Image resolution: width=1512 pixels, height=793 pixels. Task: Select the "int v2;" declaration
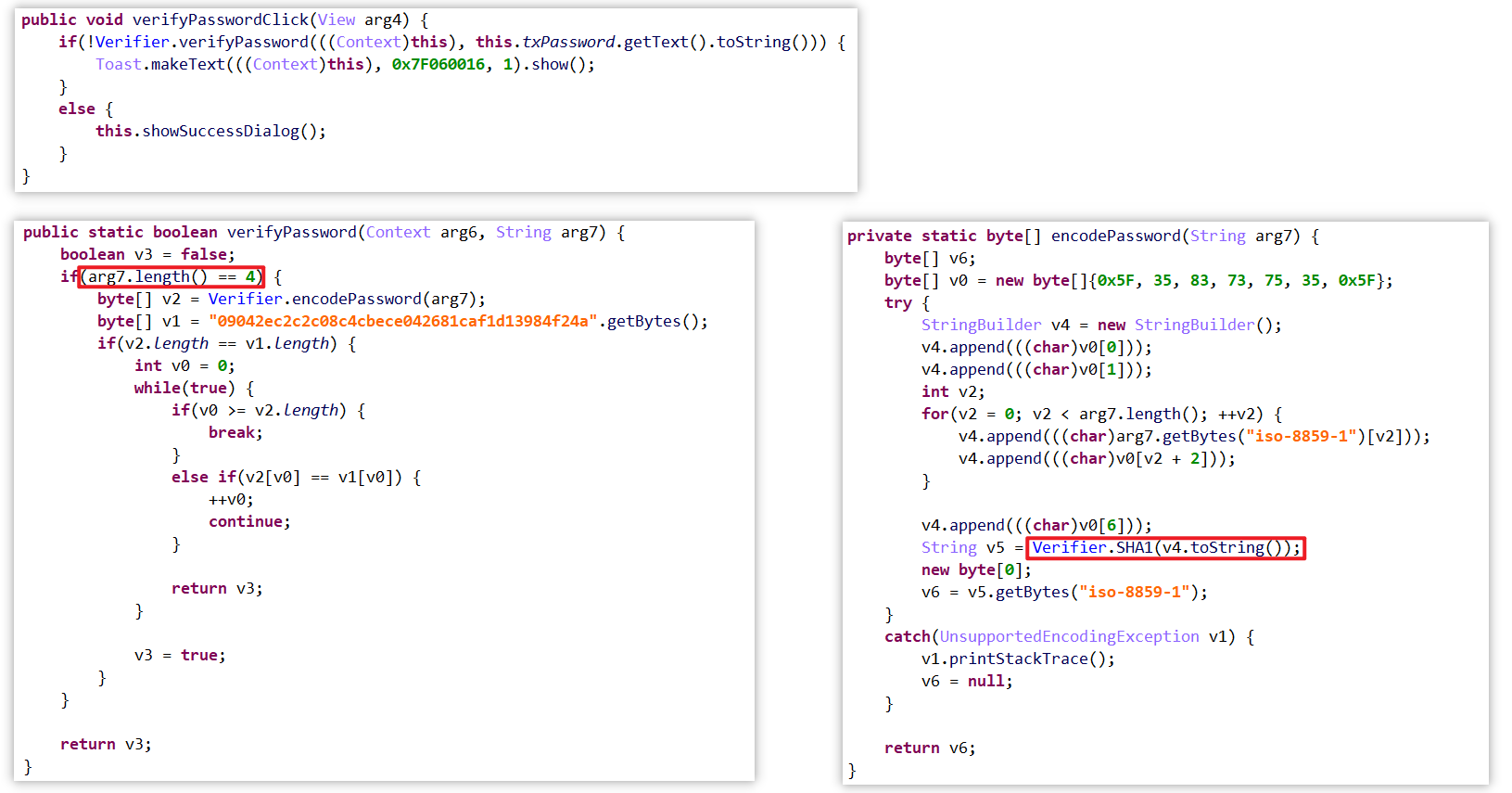(x=954, y=391)
